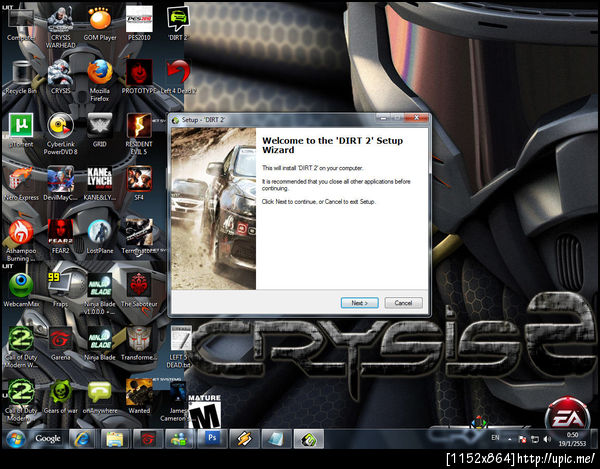Image resolution: width=600 pixels, height=469 pixels.
Task: Cancel the DIRT 2 setup wizard
Action: pos(403,303)
